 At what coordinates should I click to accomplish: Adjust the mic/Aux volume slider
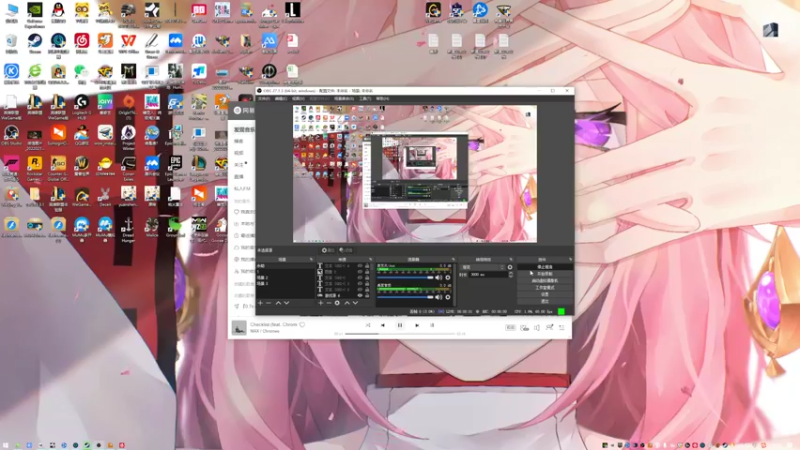pyautogui.click(x=406, y=278)
